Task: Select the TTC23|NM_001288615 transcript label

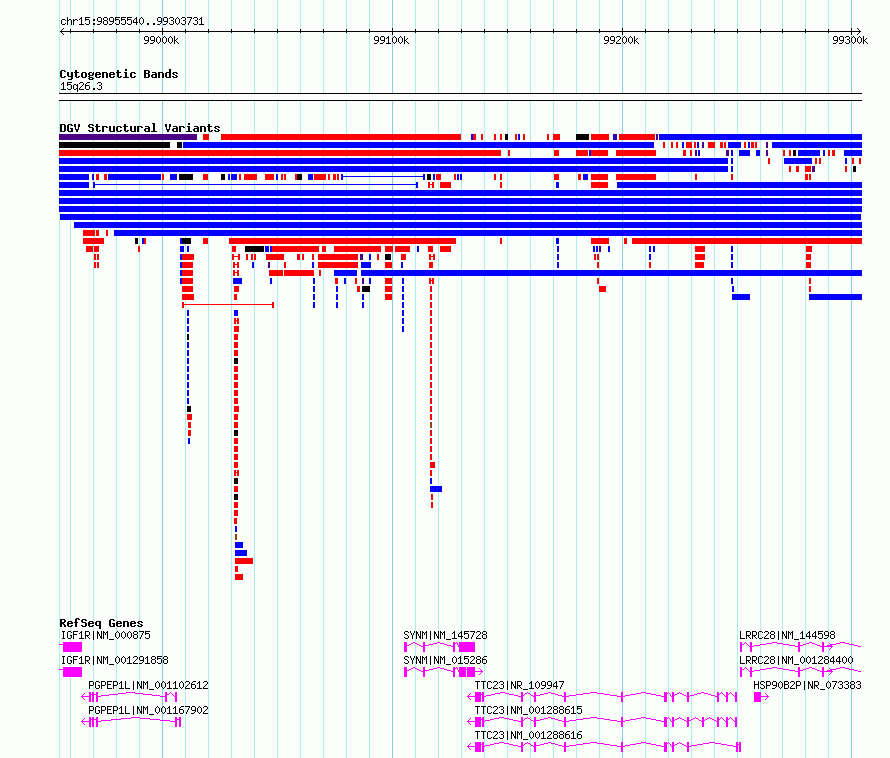Action: point(528,710)
